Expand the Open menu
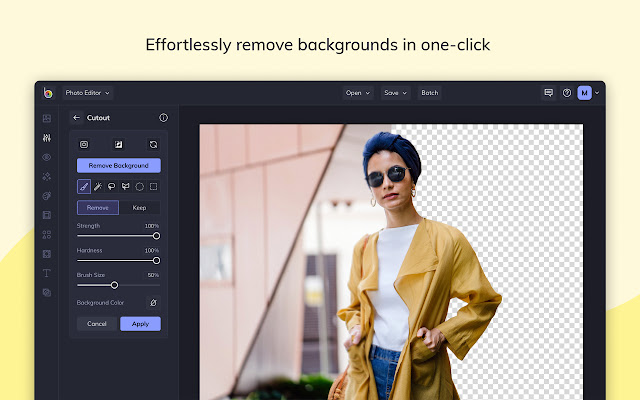Viewport: 640px width, 400px height. 358,93
